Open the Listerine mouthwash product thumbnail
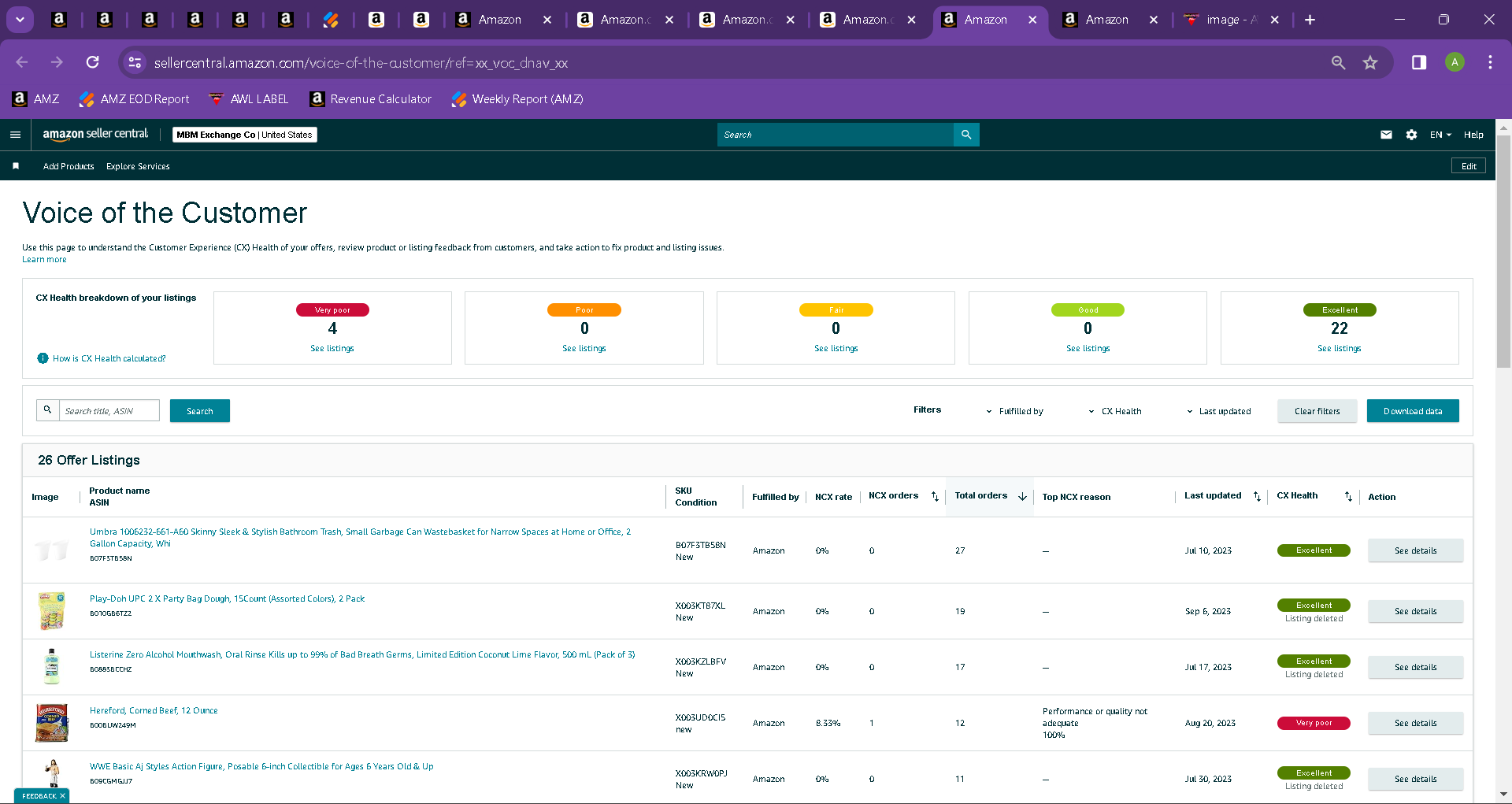This screenshot has width=1512, height=804. [52, 667]
